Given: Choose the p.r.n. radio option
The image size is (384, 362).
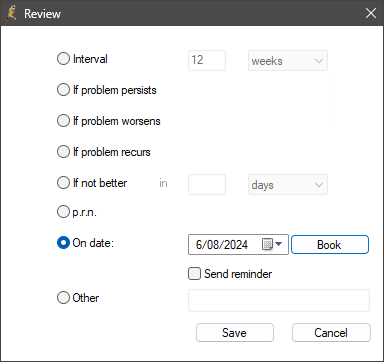Looking at the screenshot, I should [x=63, y=212].
